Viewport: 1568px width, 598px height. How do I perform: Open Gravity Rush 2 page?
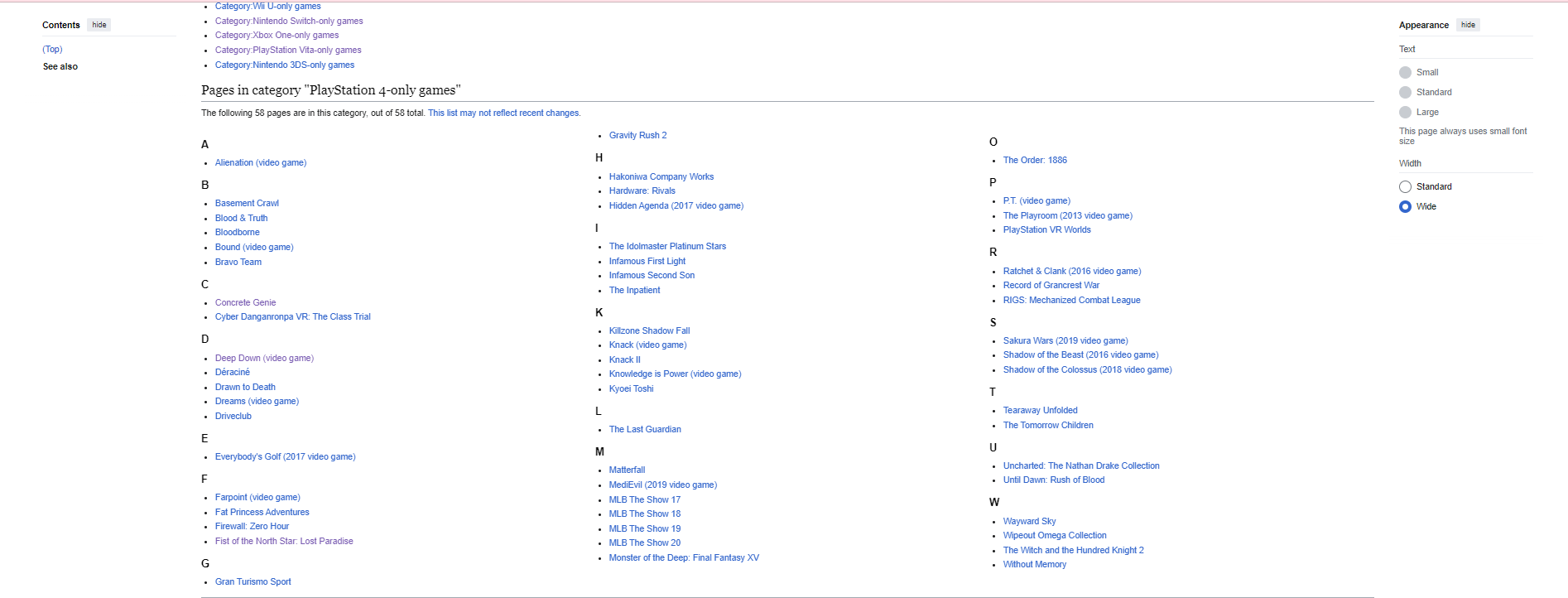[x=638, y=135]
